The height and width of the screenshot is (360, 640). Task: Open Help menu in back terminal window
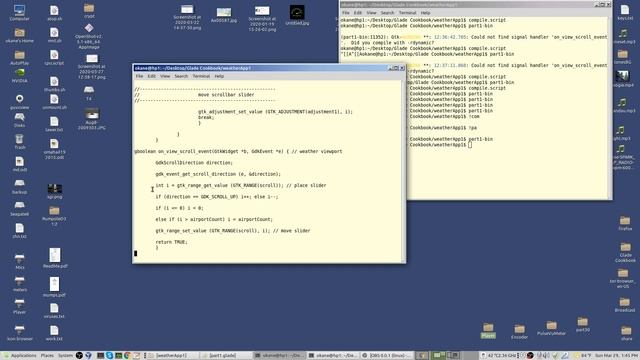[425, 13]
